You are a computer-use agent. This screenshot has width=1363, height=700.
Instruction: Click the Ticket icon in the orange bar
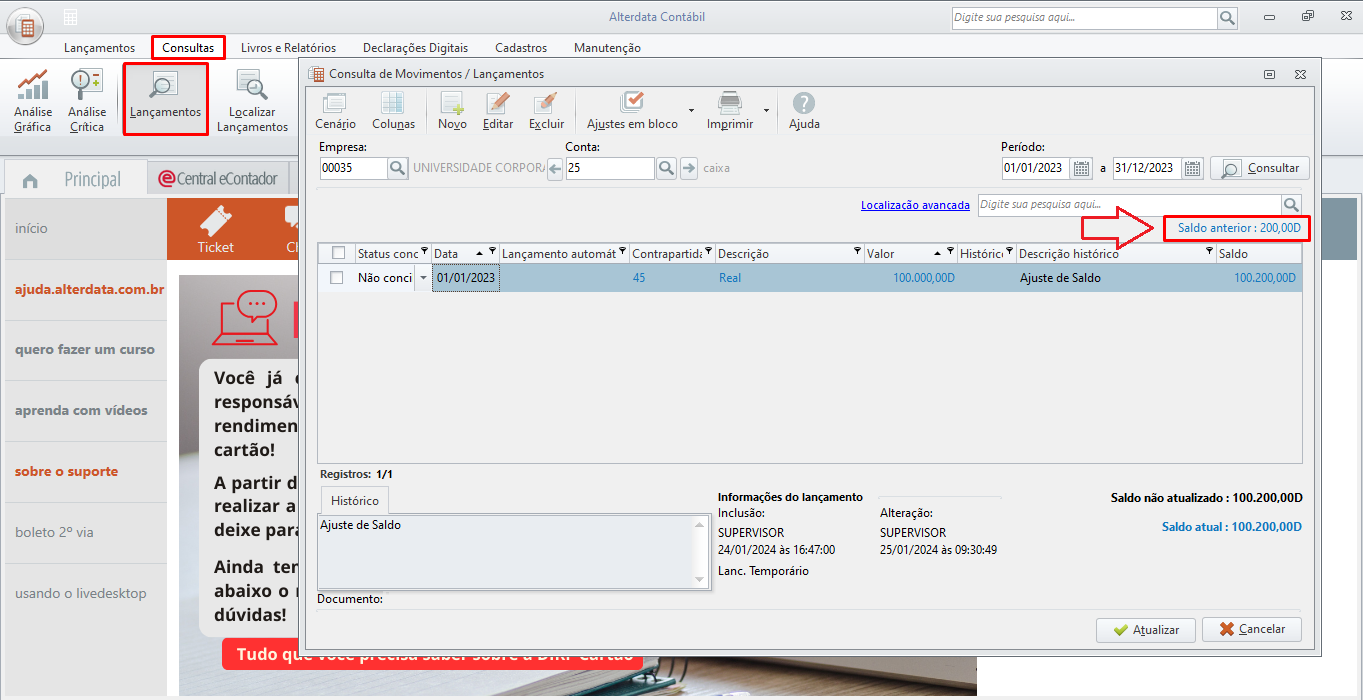[215, 229]
